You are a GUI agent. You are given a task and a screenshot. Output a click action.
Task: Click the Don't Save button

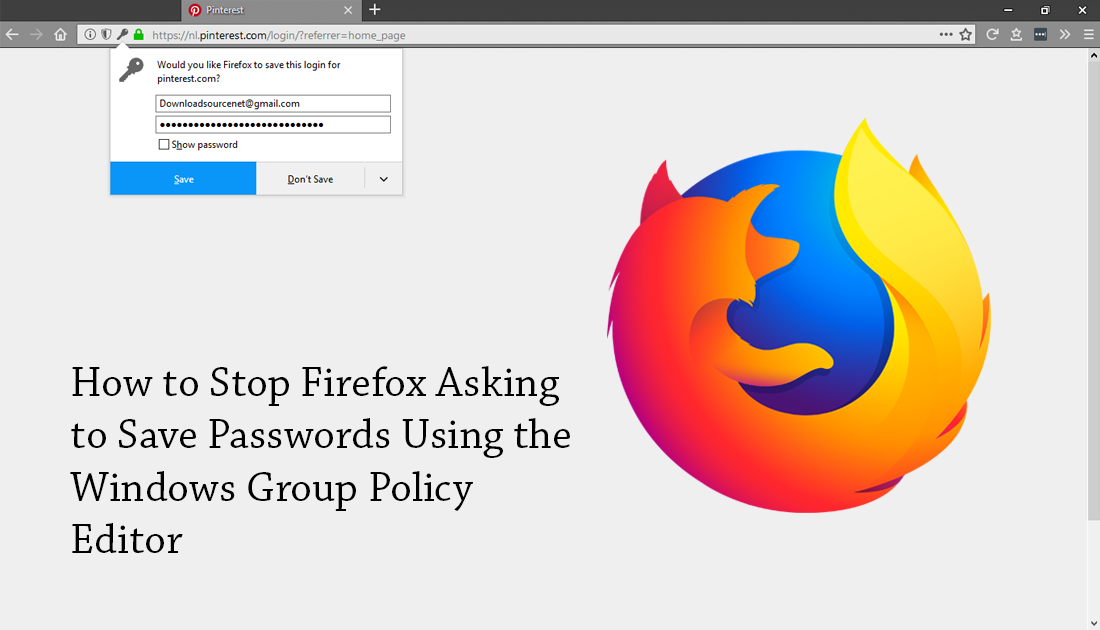point(310,179)
